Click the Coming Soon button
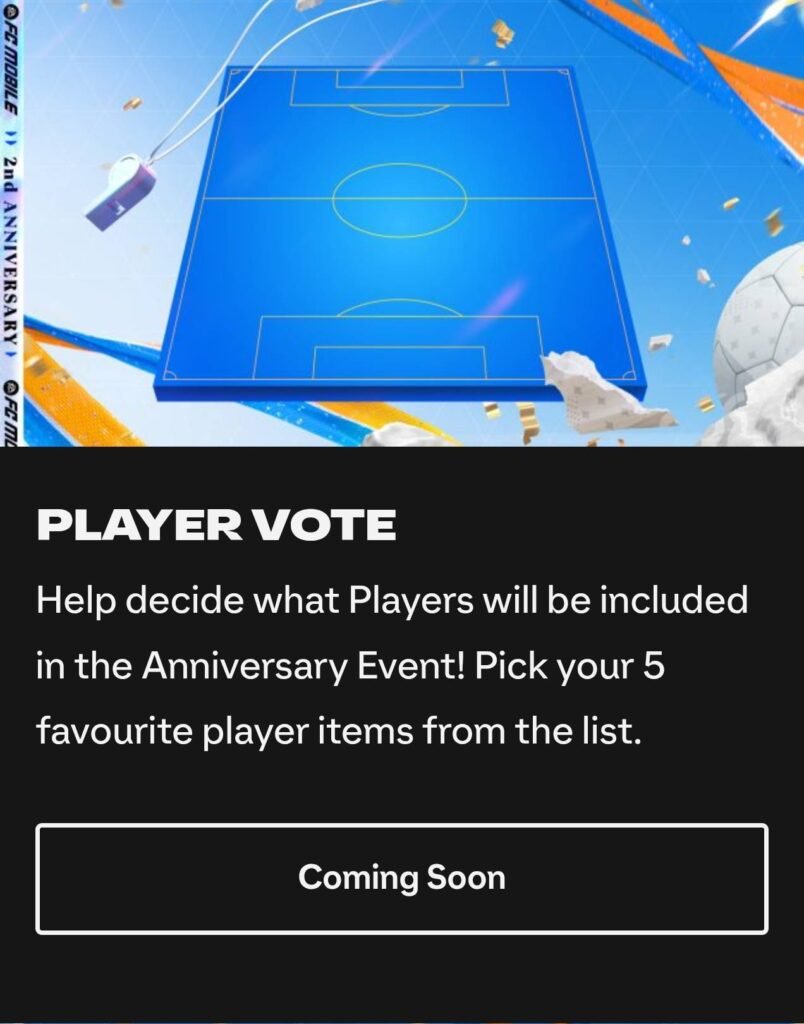 pyautogui.click(x=402, y=878)
